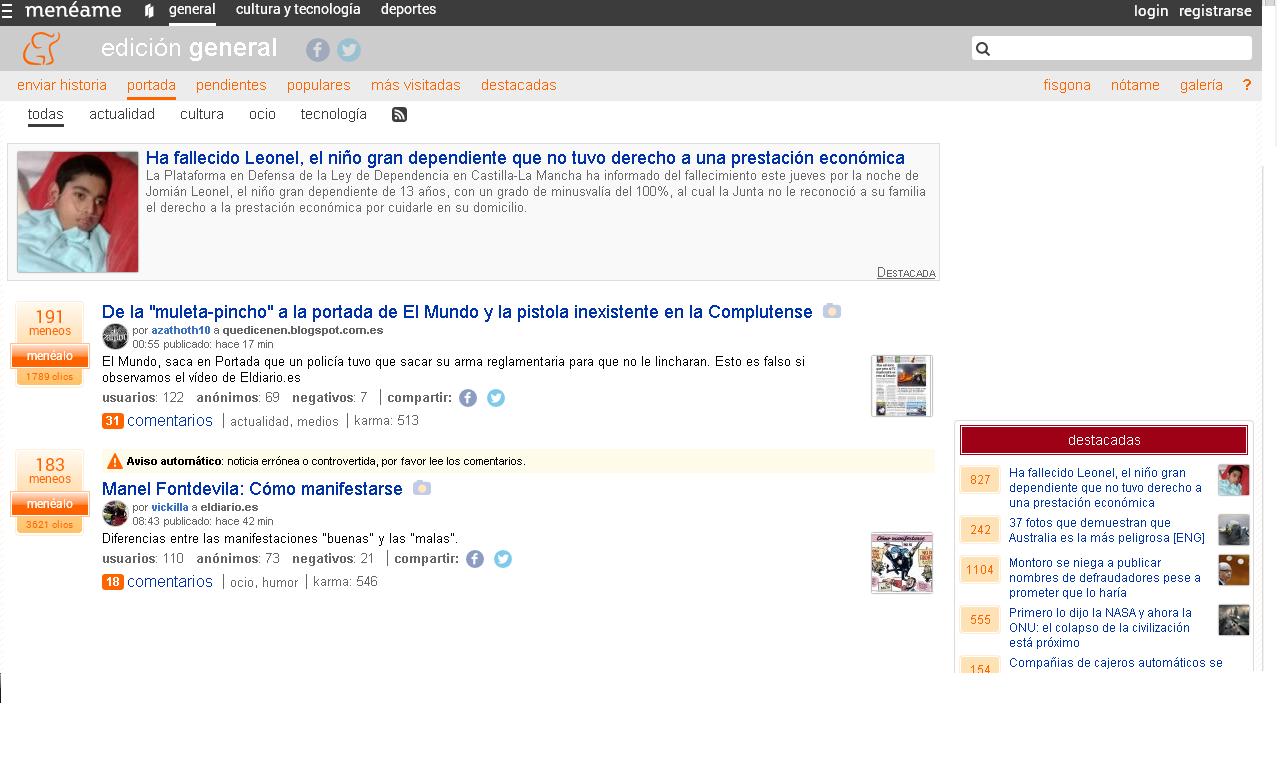Open Menéame's Twitter icon in header
This screenshot has width=1284, height=768.
(x=348, y=50)
